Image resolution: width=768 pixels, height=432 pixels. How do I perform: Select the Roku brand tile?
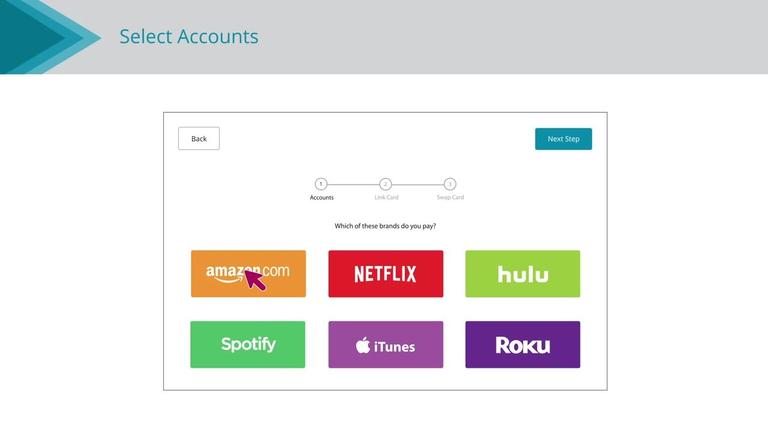pyautogui.click(x=522, y=344)
